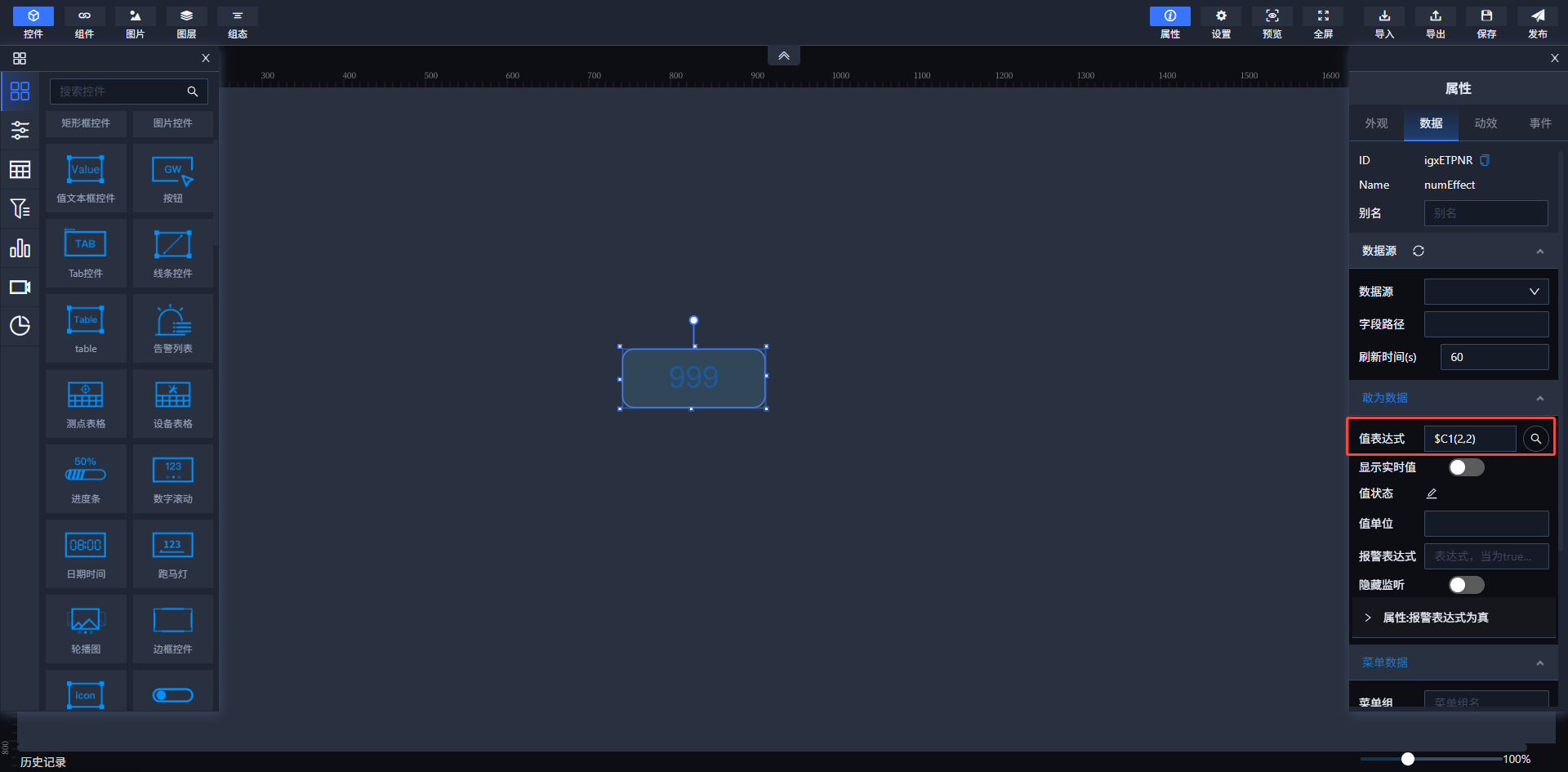This screenshot has width=1568, height=772.
Task: Open the history (历史记录) panel
Action: pos(43,761)
